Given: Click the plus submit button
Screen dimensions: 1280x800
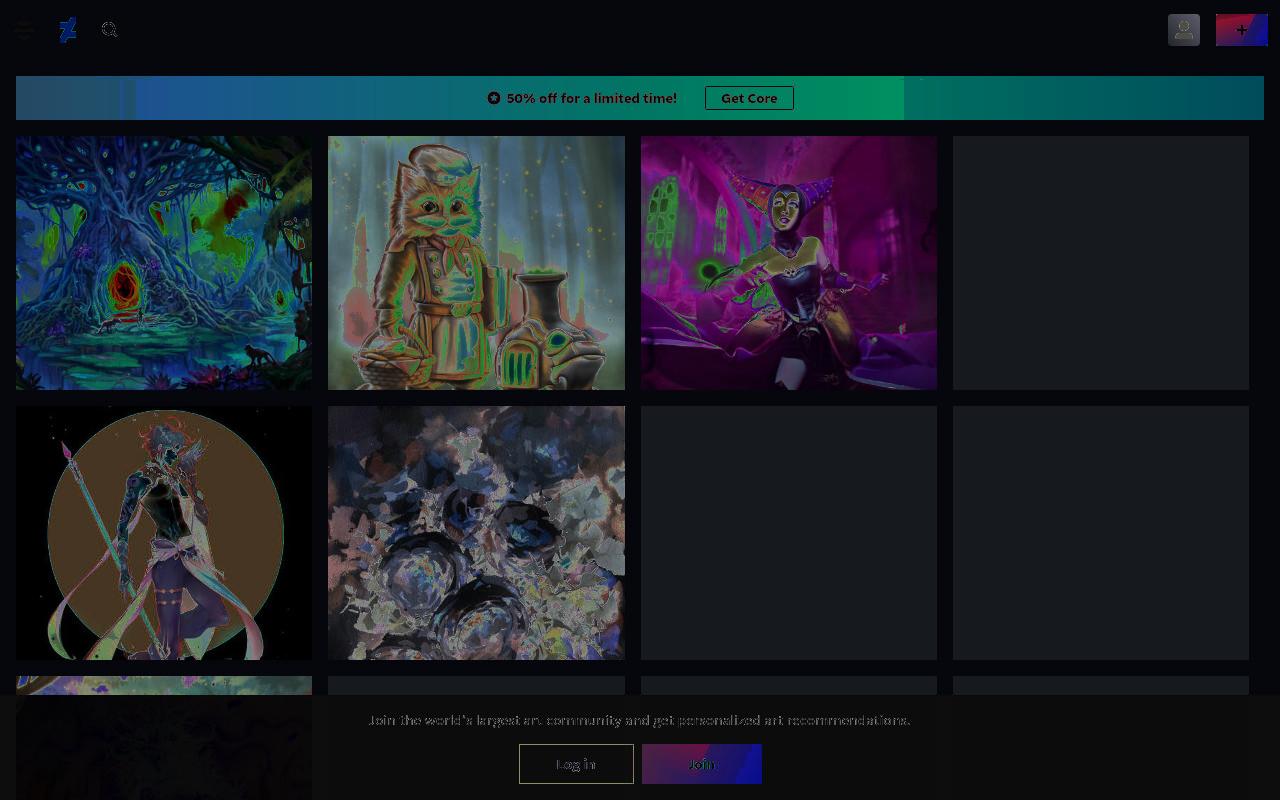Looking at the screenshot, I should click(1242, 30).
